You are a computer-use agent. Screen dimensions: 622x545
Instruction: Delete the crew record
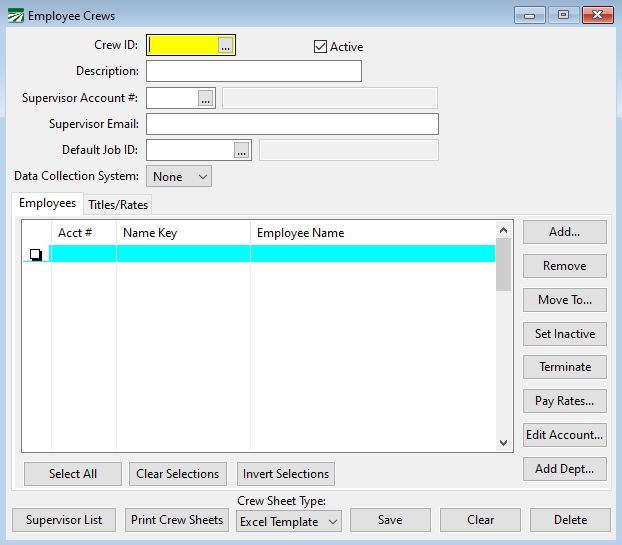click(x=570, y=520)
